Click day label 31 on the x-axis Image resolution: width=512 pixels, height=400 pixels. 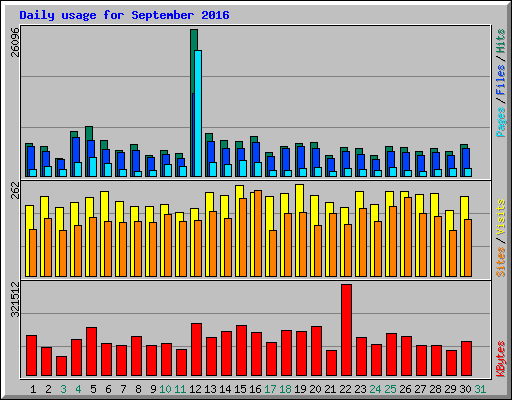click(x=480, y=389)
